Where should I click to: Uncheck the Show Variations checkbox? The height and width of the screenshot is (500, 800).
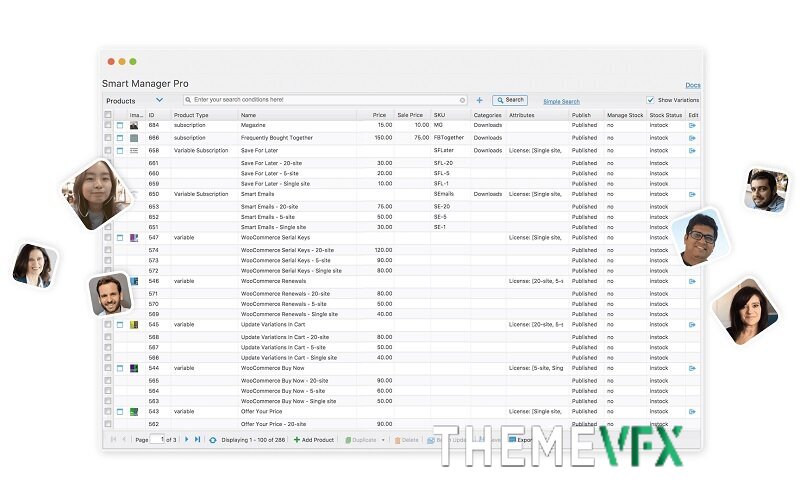(650, 100)
